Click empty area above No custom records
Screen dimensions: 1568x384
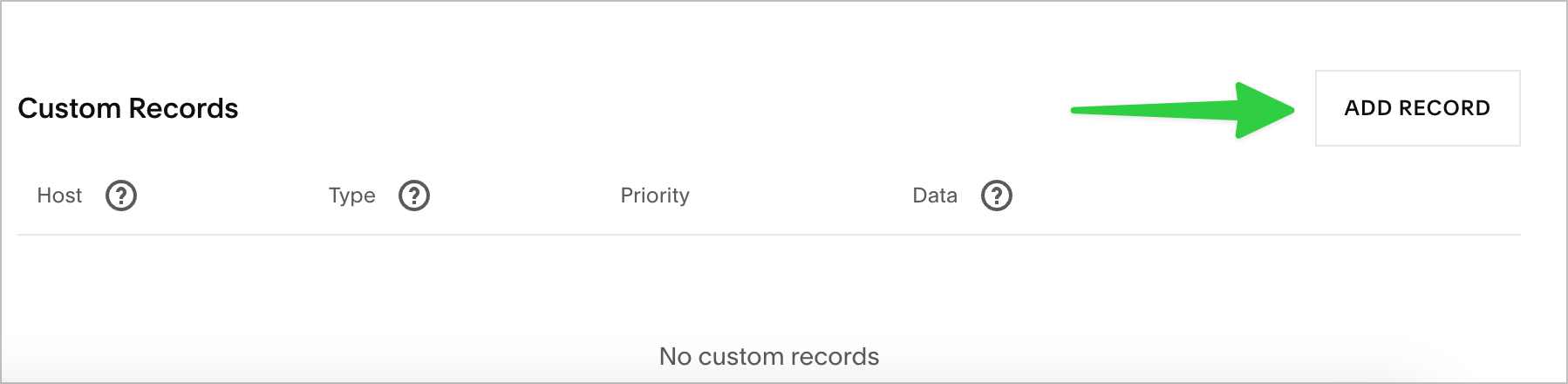coord(769,288)
